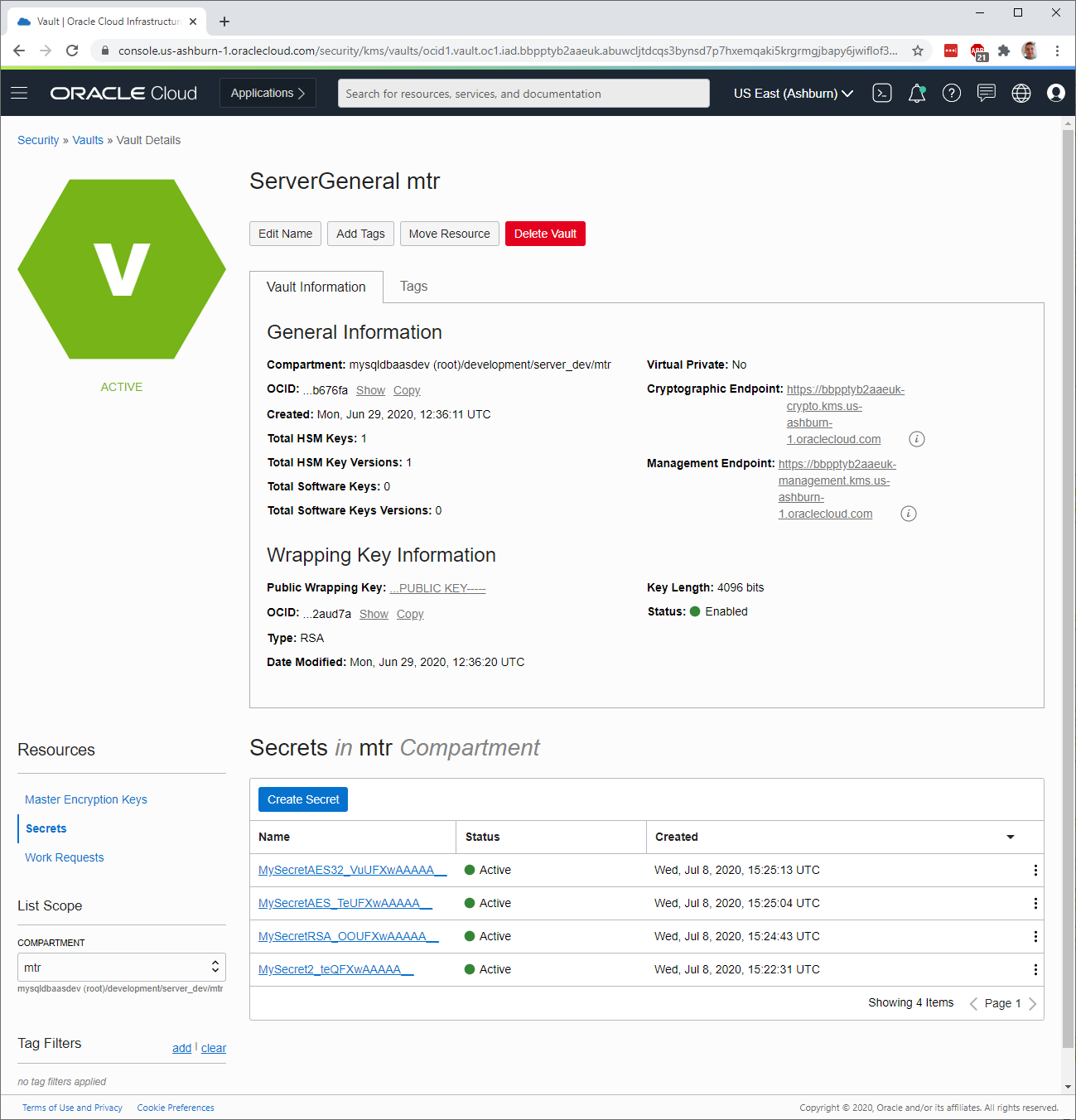Select Master Encryption Keys in Resources
The height and width of the screenshot is (1120, 1076).
click(86, 799)
